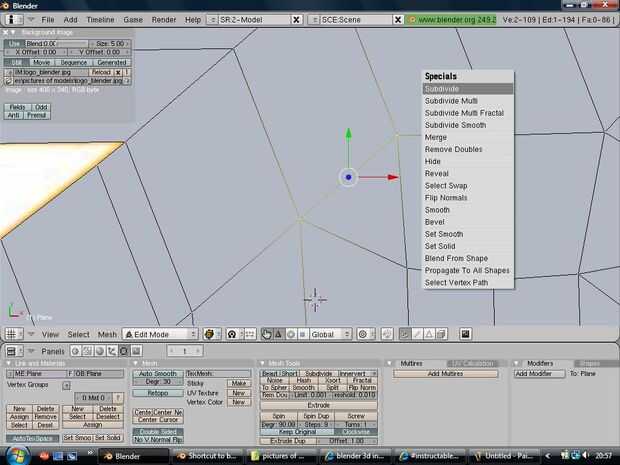Select the Object context panel icon
The height and width of the screenshot is (465, 620).
tap(112, 351)
